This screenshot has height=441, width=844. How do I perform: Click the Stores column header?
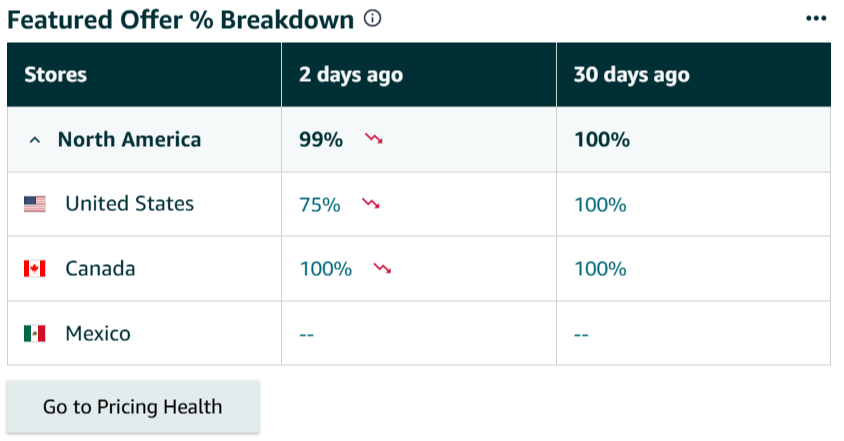(56, 75)
